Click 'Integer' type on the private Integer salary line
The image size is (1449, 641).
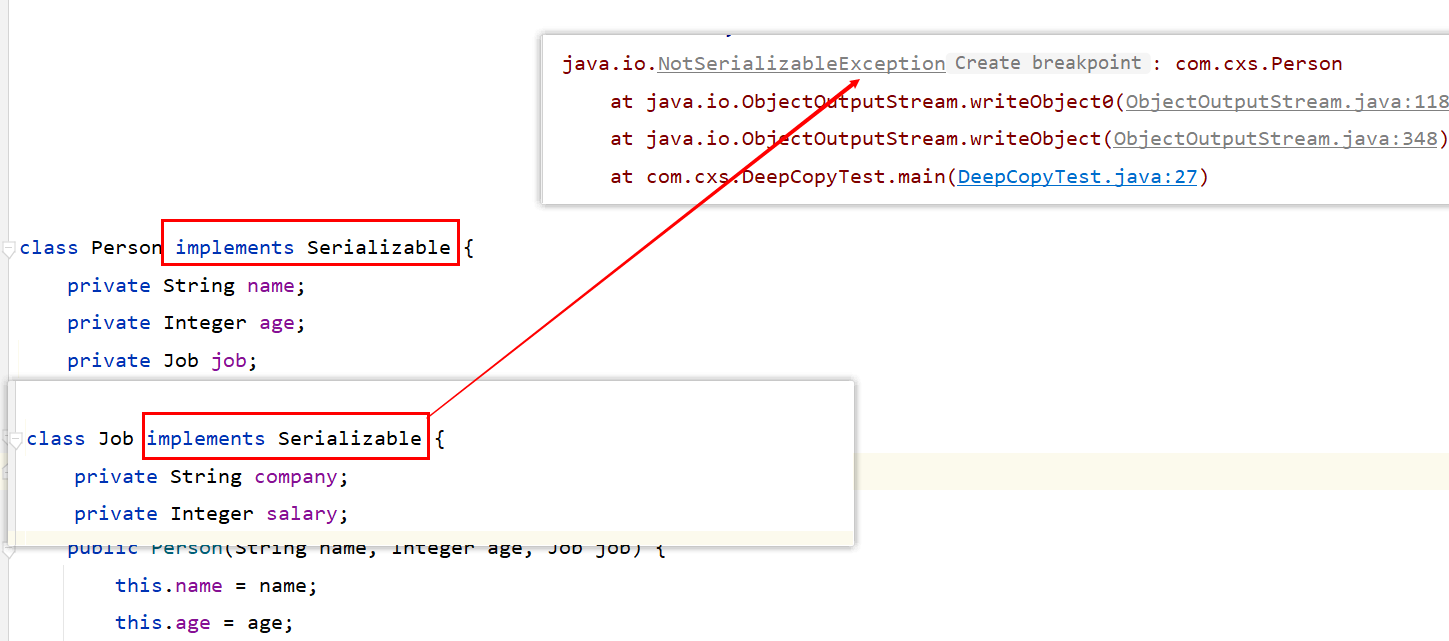coord(212,514)
